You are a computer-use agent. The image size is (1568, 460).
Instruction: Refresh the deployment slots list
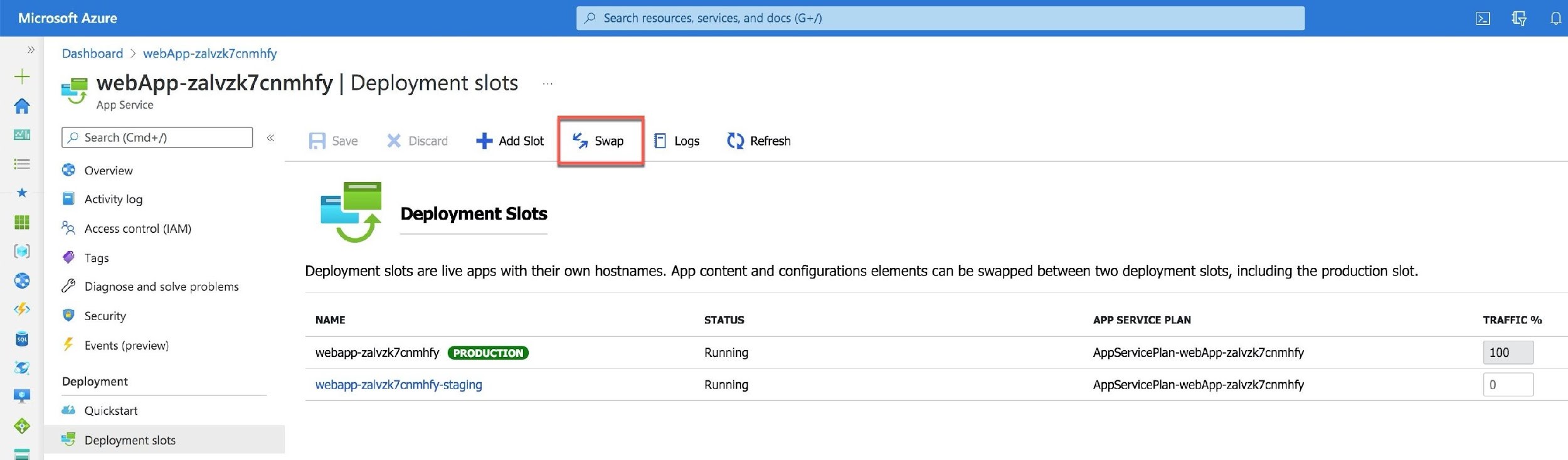pyautogui.click(x=758, y=141)
